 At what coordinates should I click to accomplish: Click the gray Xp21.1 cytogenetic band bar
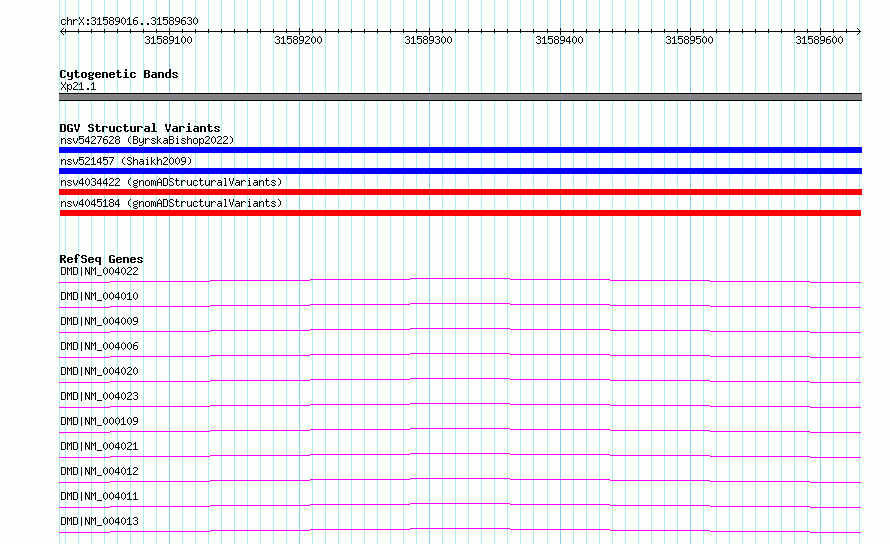pos(460,97)
